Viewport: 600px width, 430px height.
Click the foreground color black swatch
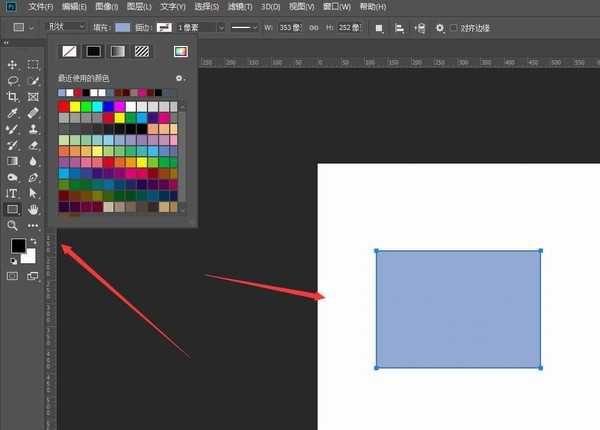17,246
